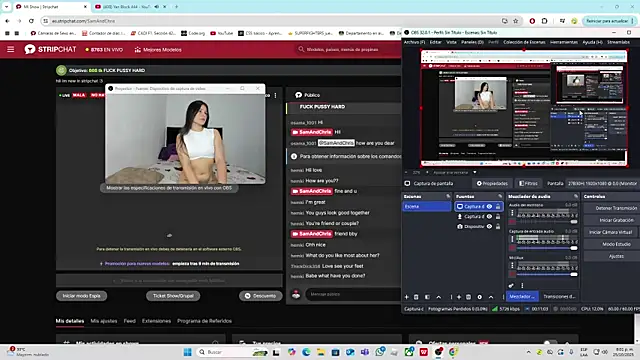Image resolution: width=640 pixels, height=360 pixels.
Task: Open the stream options three-dot menu
Action: [x=276, y=95]
